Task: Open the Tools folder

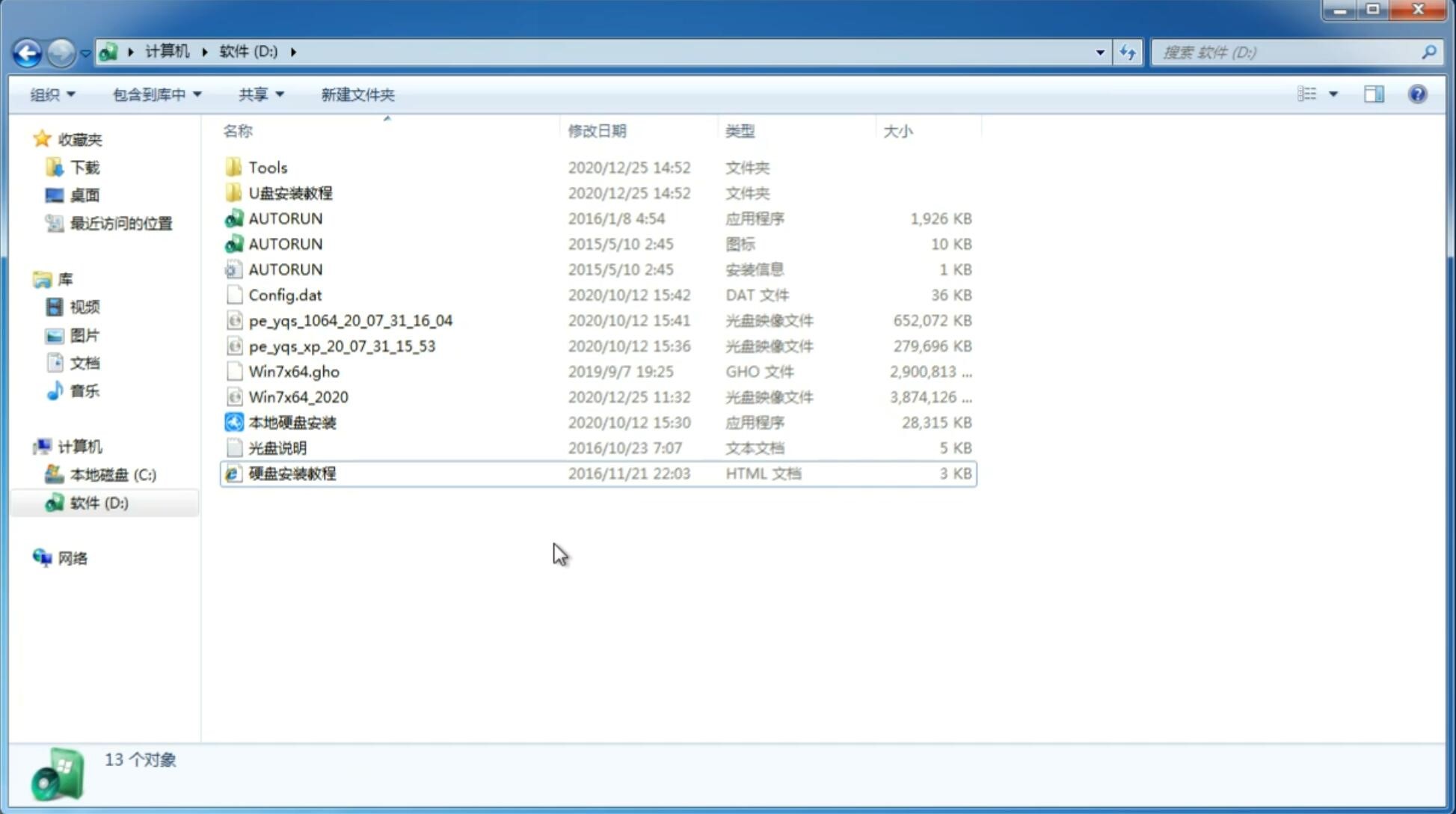Action: tap(268, 167)
